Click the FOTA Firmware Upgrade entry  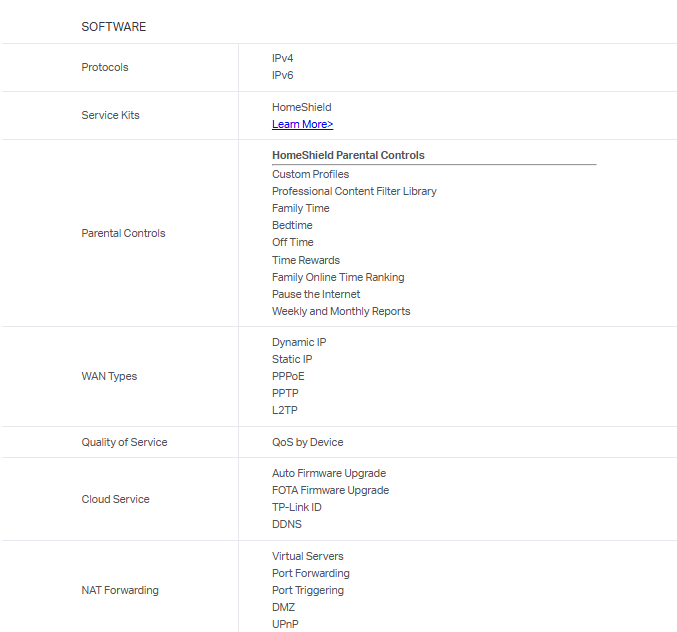point(330,490)
